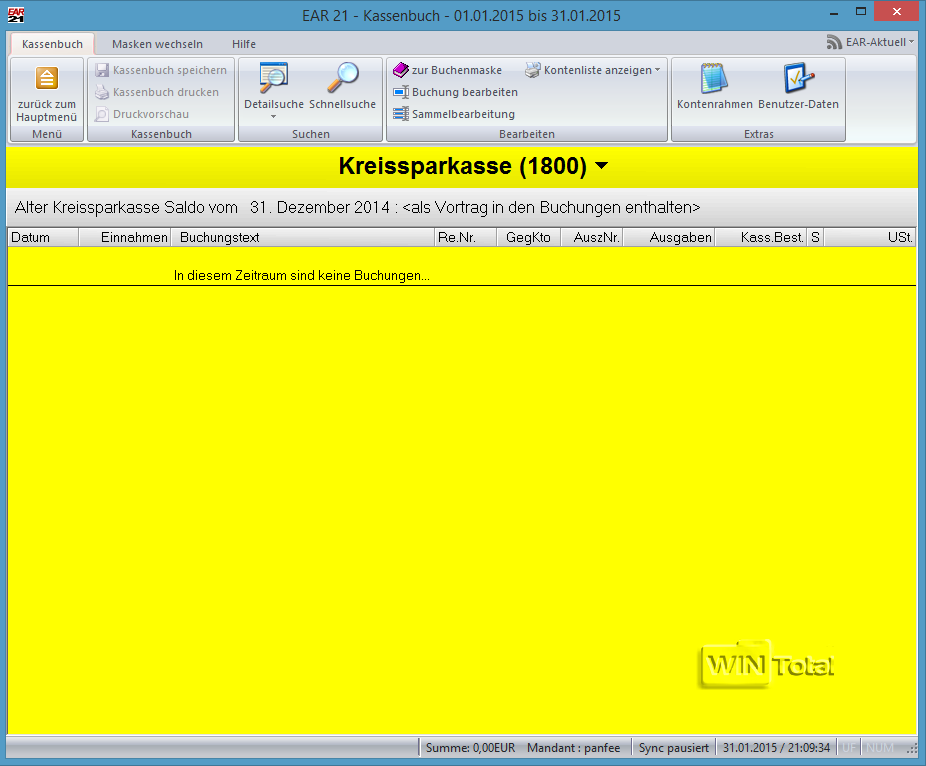Expand the Kontenliste anzeigen dropdown arrow
This screenshot has height=766, width=926.
(657, 70)
